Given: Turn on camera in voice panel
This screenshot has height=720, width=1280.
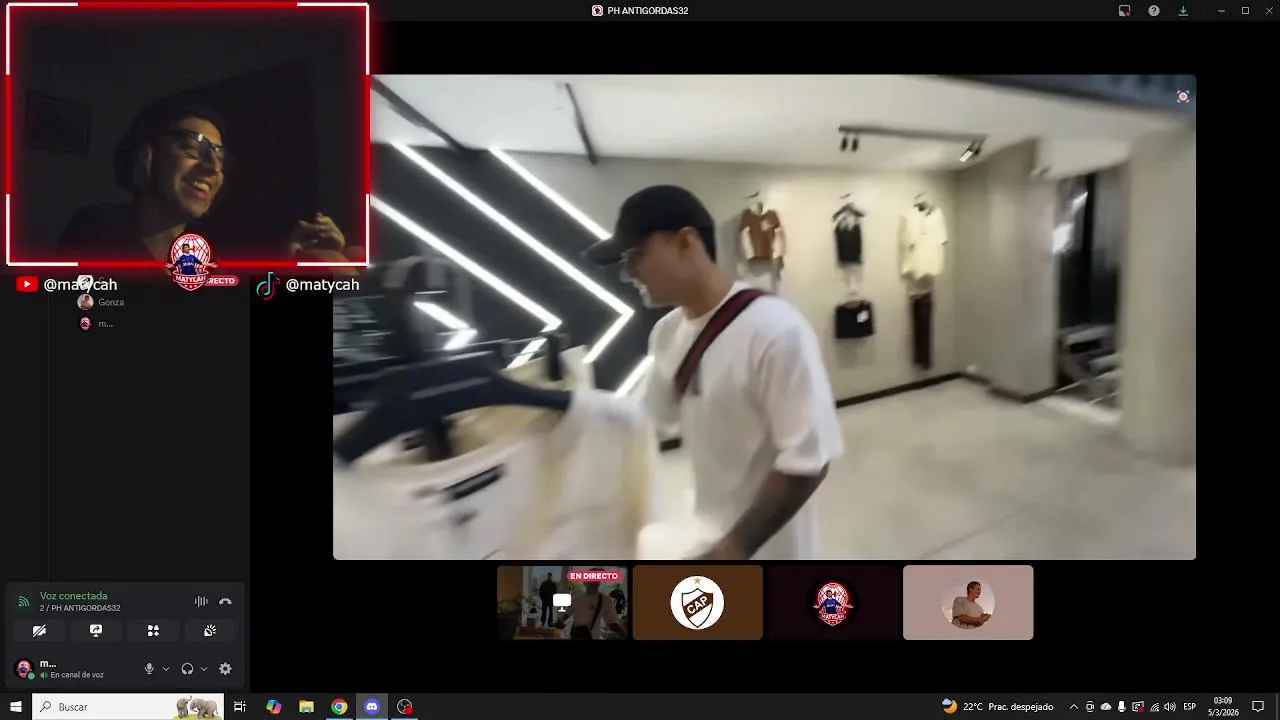Looking at the screenshot, I should [x=39, y=631].
